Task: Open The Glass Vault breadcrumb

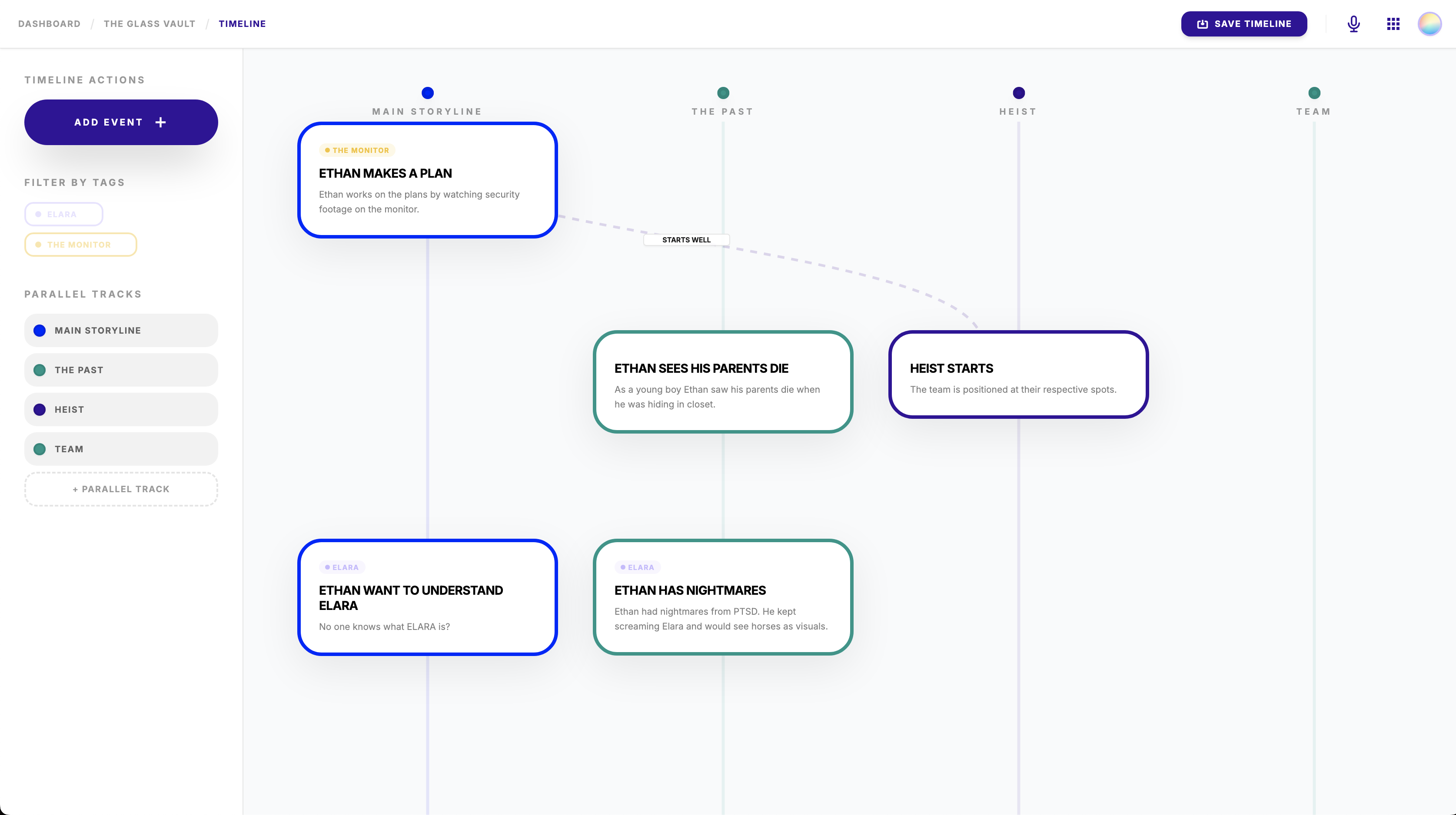Action: pos(149,24)
